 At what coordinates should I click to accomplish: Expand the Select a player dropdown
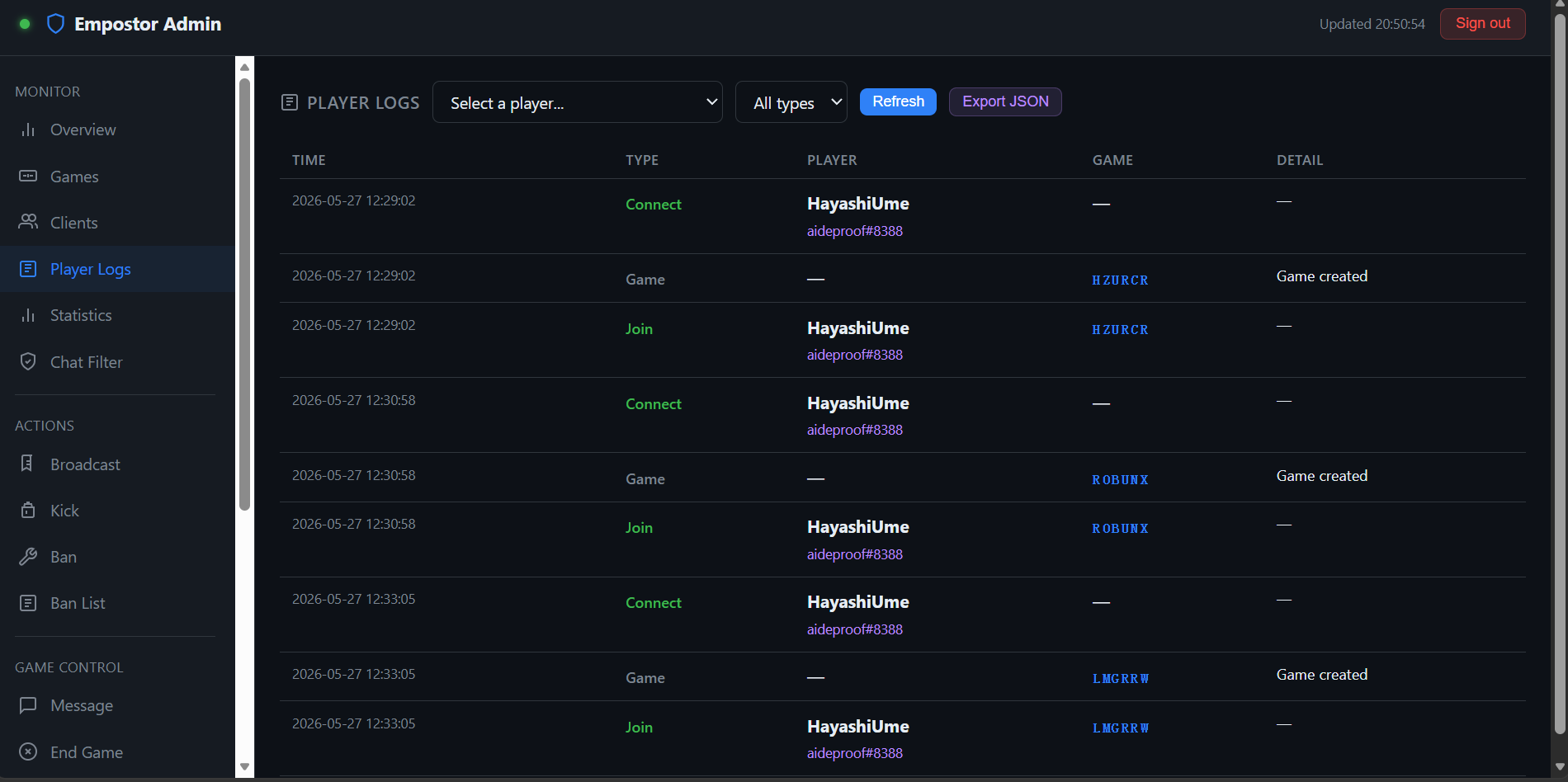coord(578,102)
